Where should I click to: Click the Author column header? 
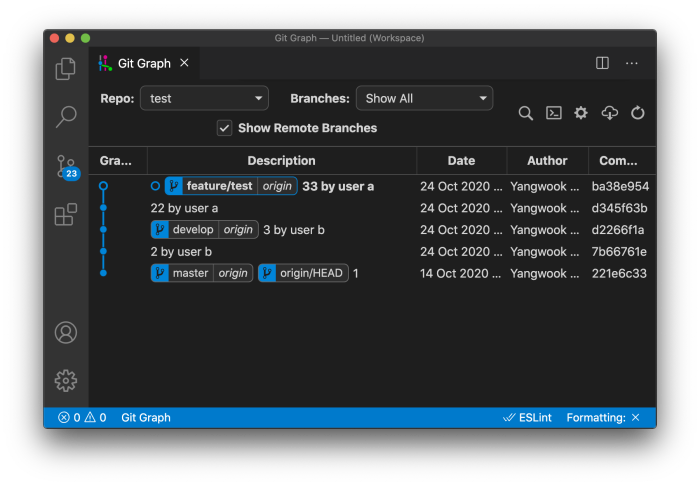pyautogui.click(x=547, y=161)
